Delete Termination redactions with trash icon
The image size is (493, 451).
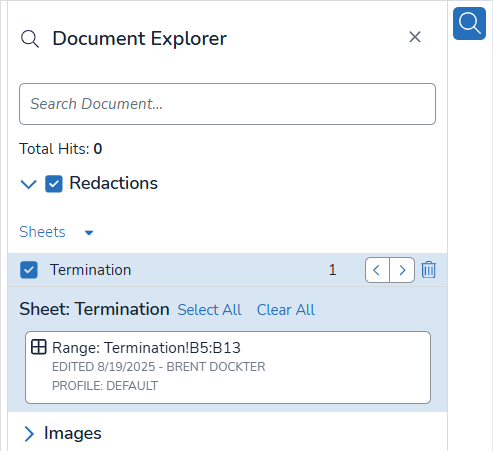428,270
